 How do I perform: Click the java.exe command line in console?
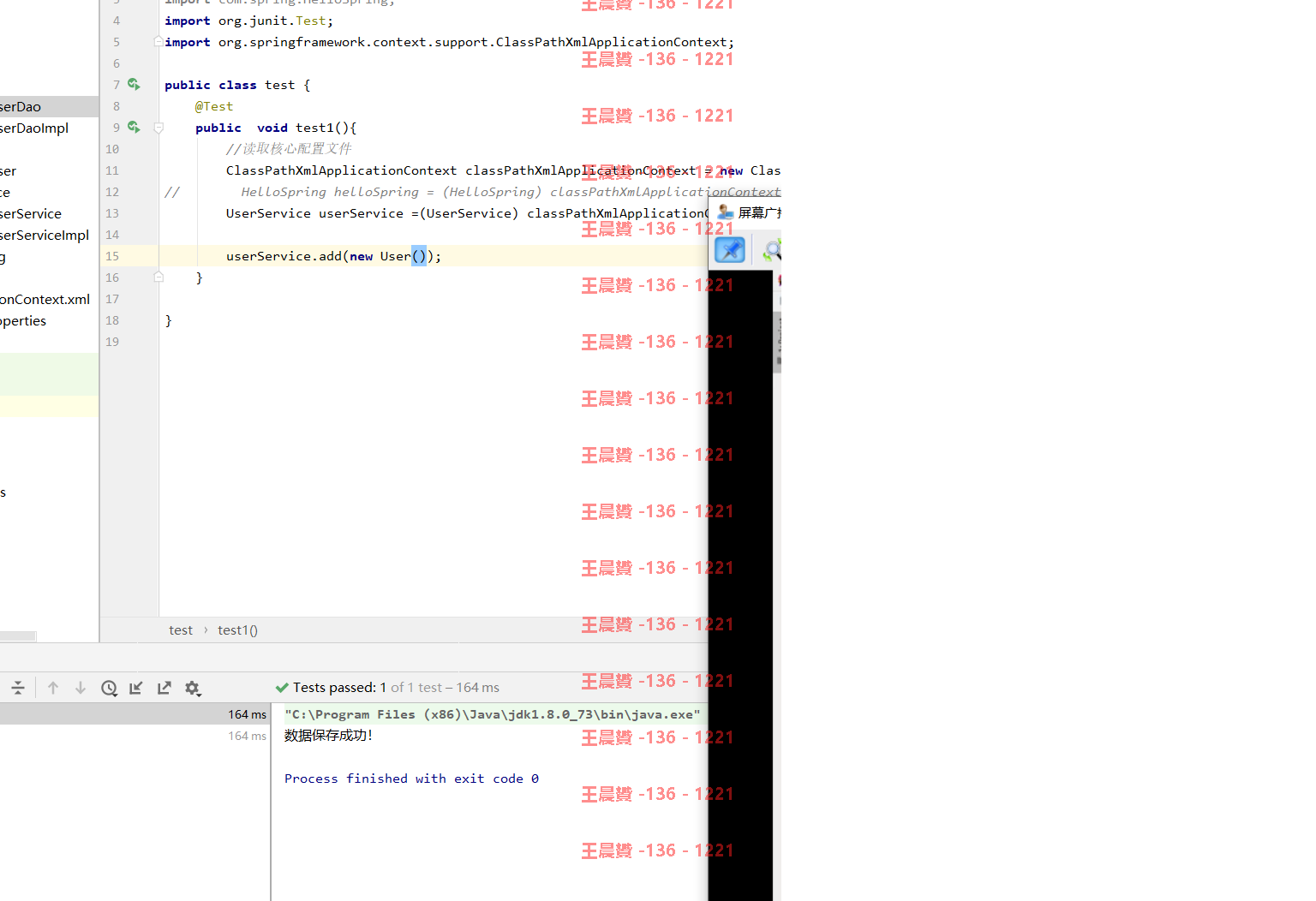(x=493, y=714)
